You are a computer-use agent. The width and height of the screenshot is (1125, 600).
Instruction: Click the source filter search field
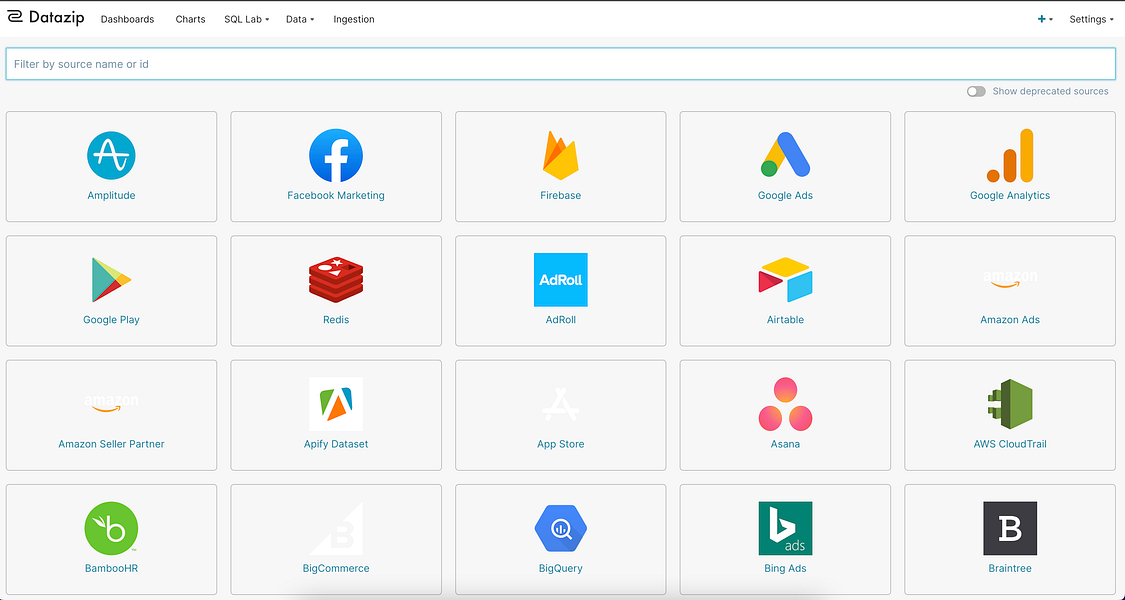(560, 63)
